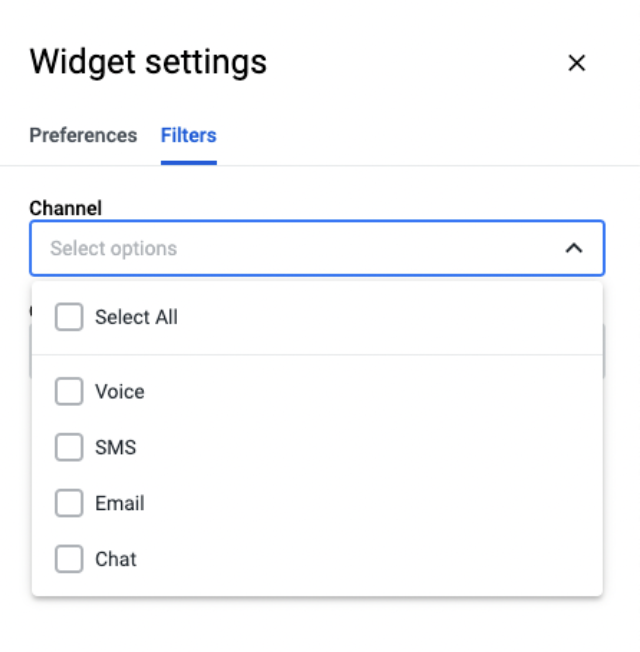Switch to the Preferences tab
The width and height of the screenshot is (640, 652).
83,135
